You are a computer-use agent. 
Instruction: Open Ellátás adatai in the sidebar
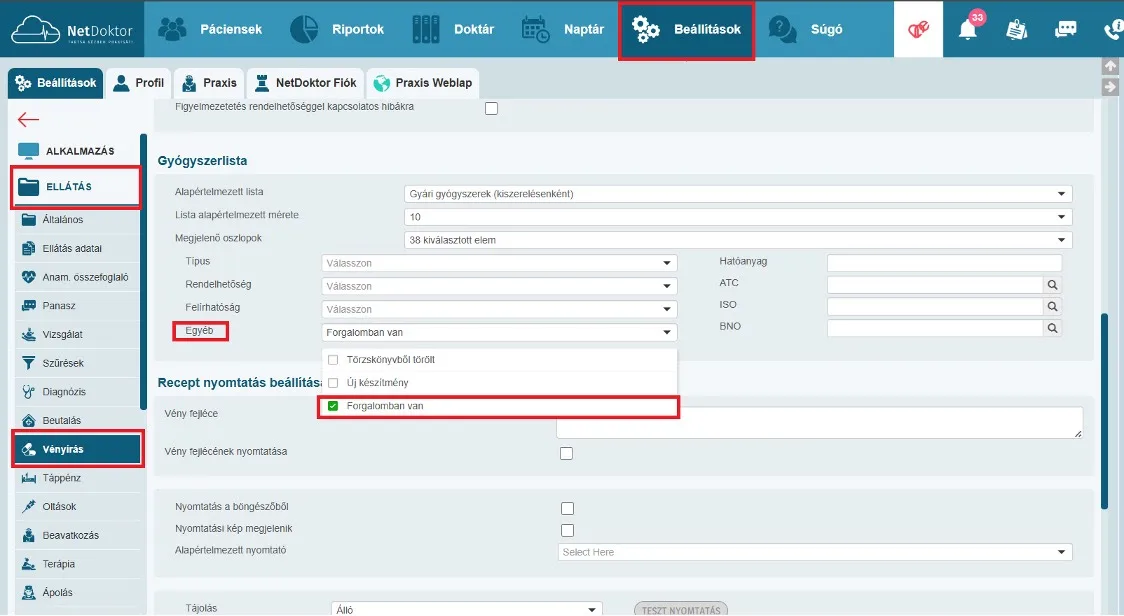77,248
